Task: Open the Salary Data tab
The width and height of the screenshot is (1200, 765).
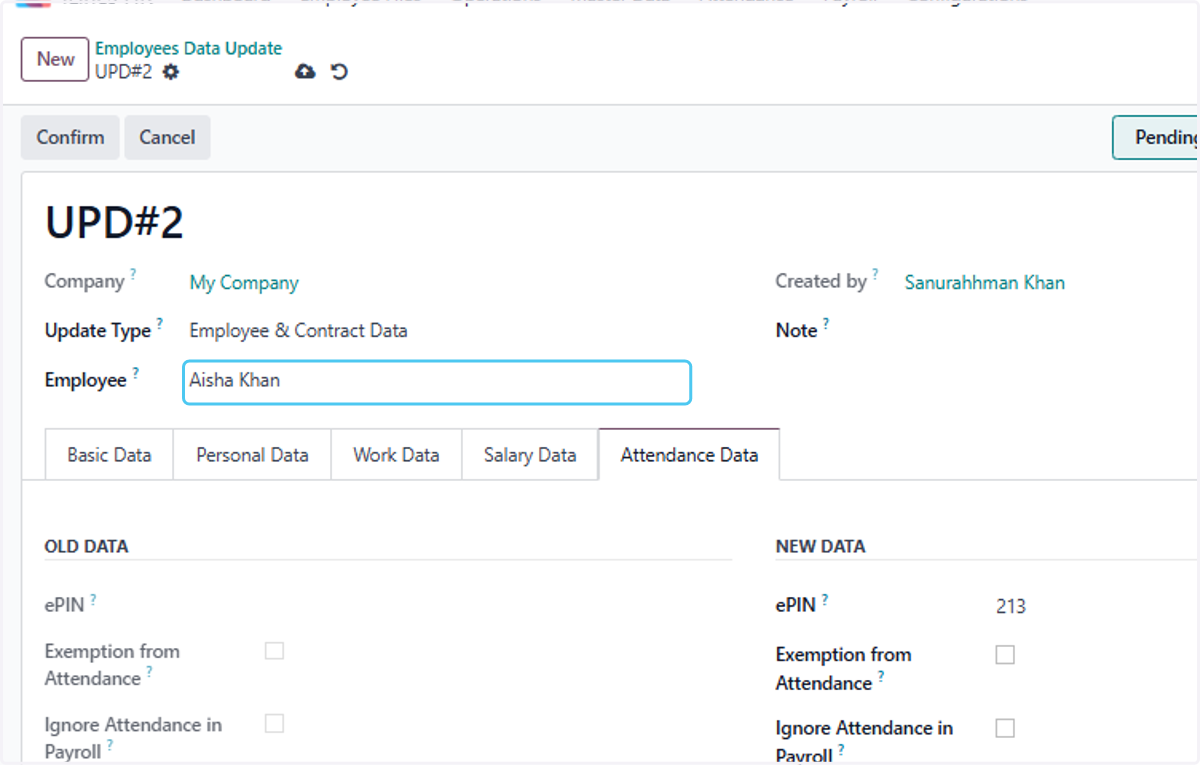Action: point(530,455)
